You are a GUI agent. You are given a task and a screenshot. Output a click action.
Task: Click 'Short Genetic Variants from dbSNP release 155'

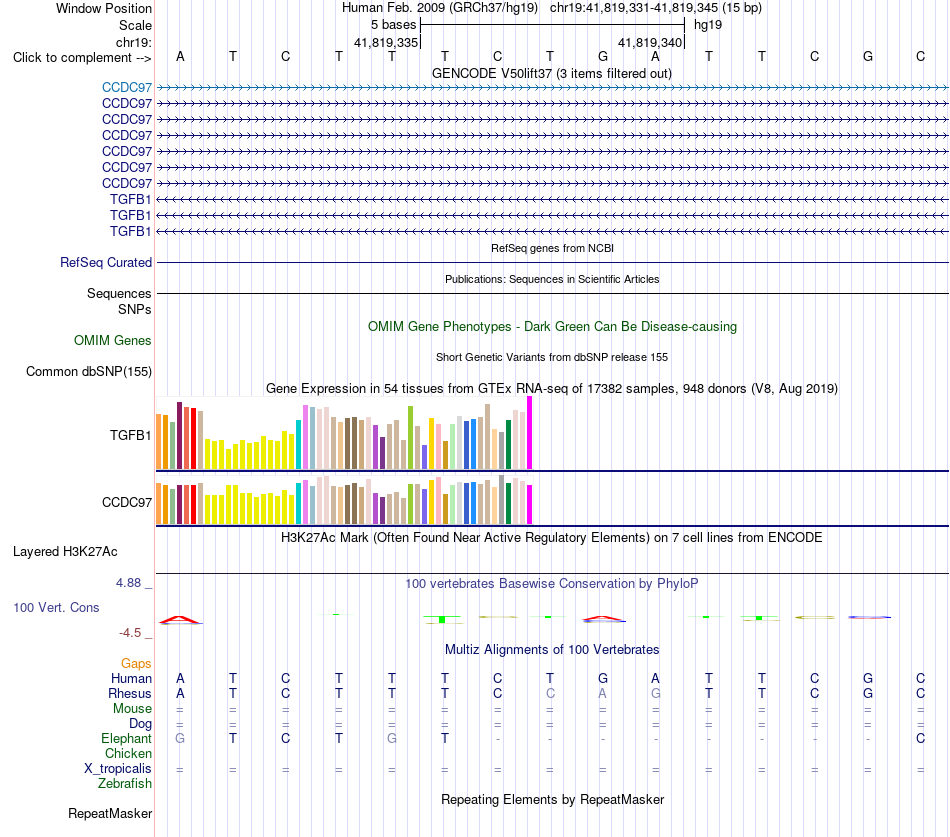[x=552, y=358]
